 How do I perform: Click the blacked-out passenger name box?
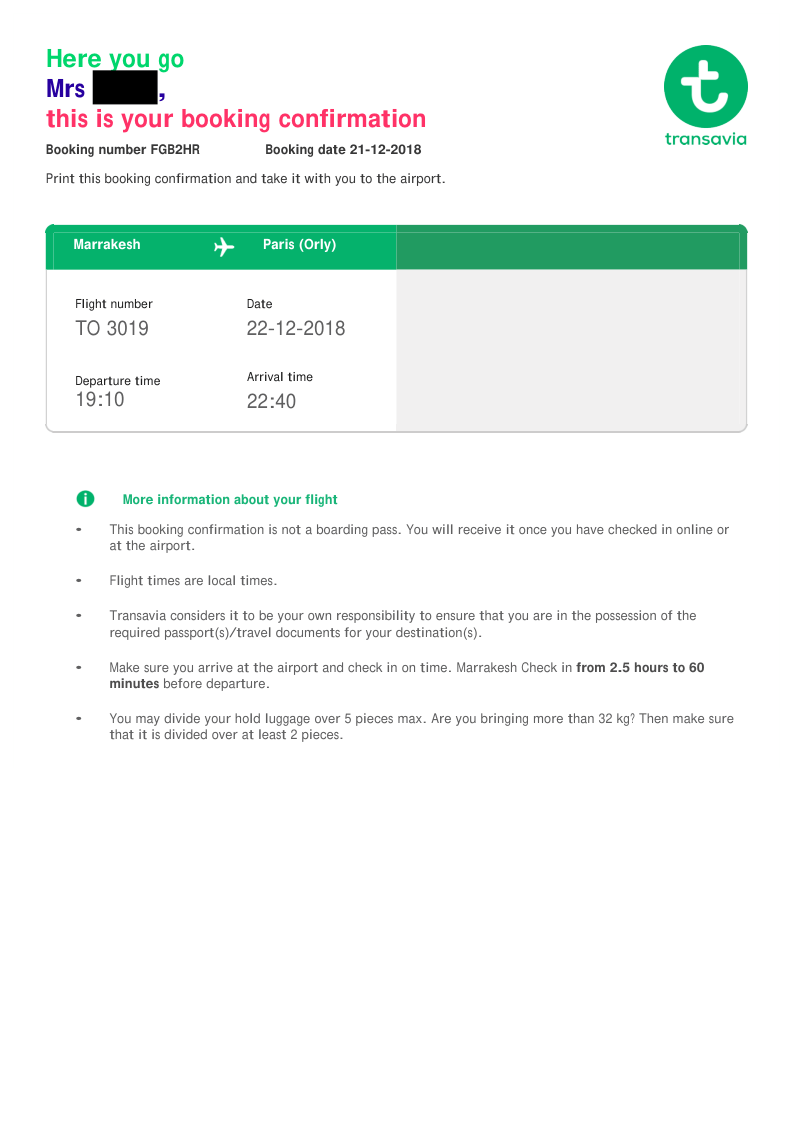click(x=125, y=88)
